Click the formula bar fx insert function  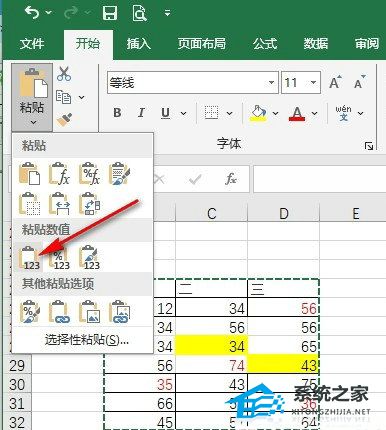click(231, 179)
